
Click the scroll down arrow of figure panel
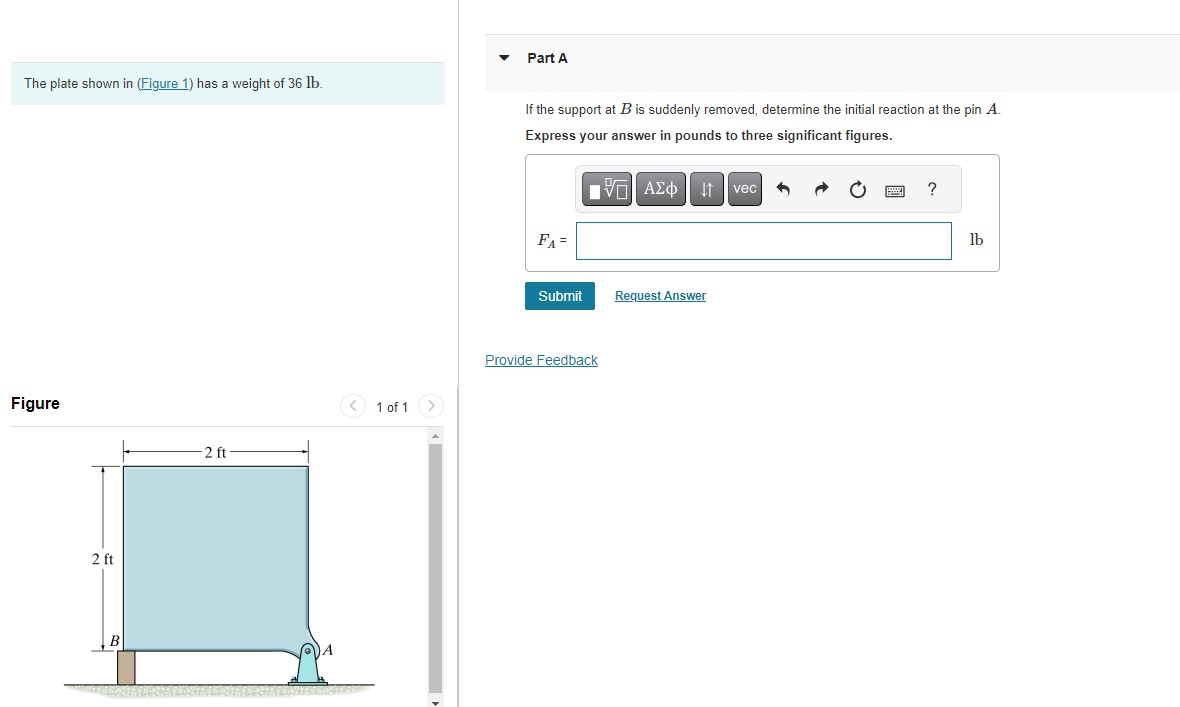pyautogui.click(x=435, y=702)
